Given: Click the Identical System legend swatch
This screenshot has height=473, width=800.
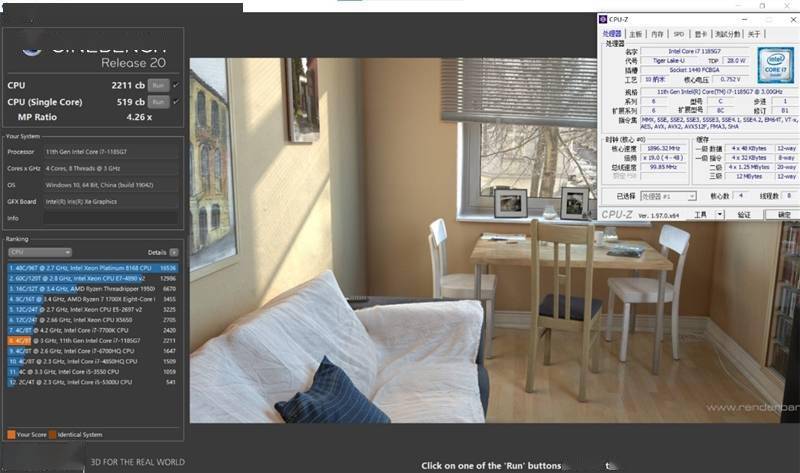Looking at the screenshot, I should [x=53, y=435].
